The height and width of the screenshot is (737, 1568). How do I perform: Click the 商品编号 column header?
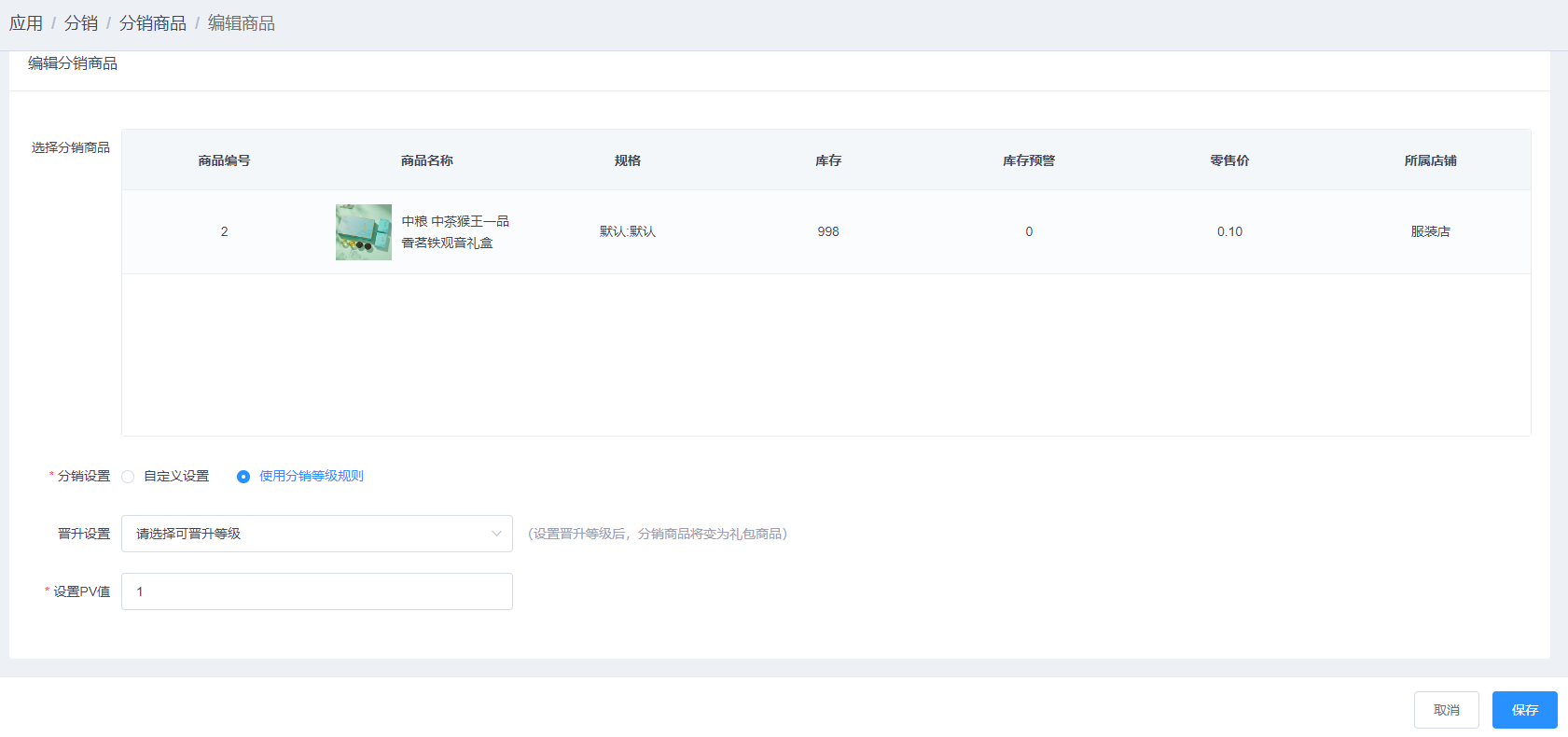pyautogui.click(x=224, y=160)
